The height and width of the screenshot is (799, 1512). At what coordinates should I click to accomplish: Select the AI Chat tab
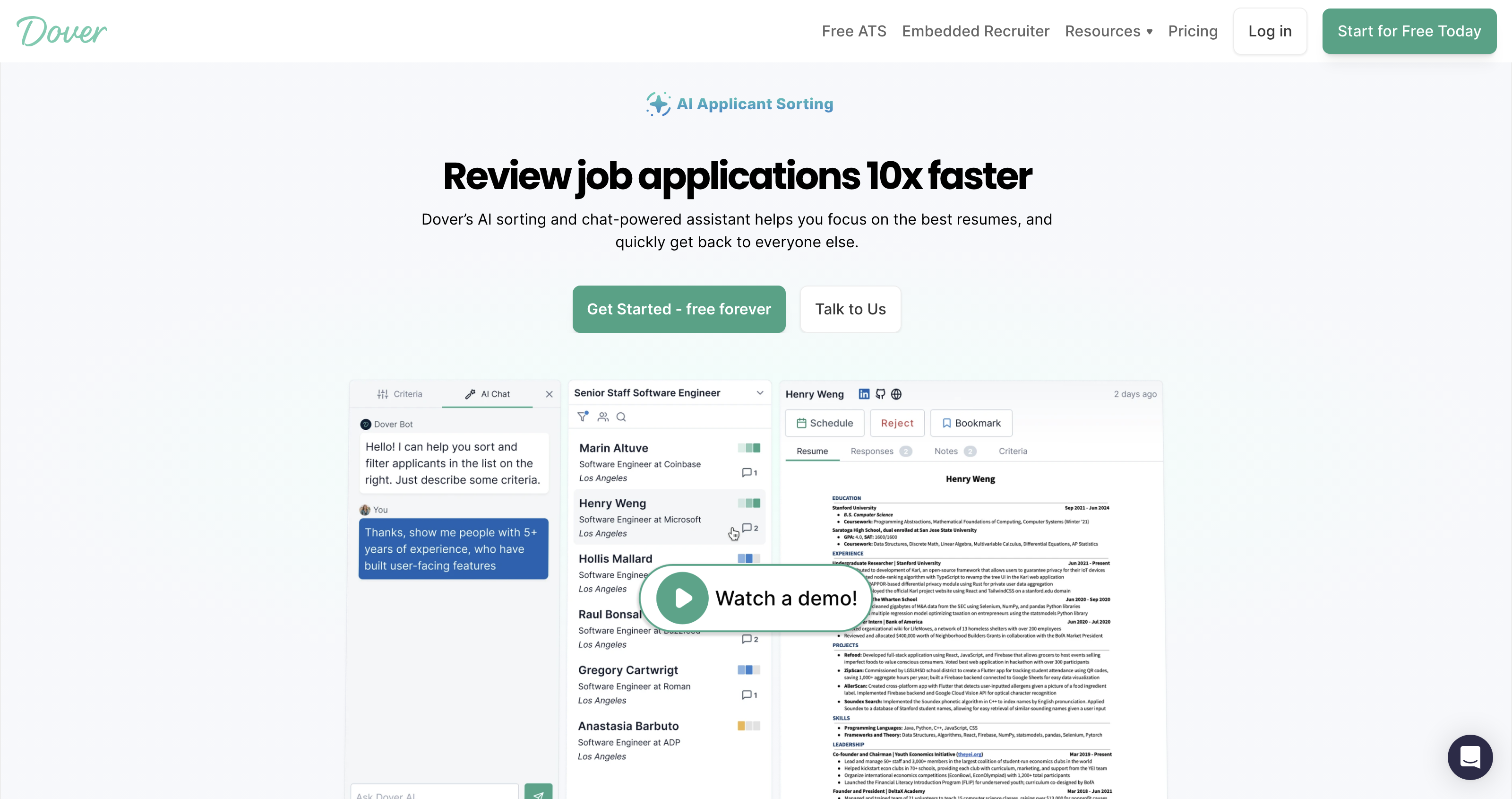(x=487, y=394)
